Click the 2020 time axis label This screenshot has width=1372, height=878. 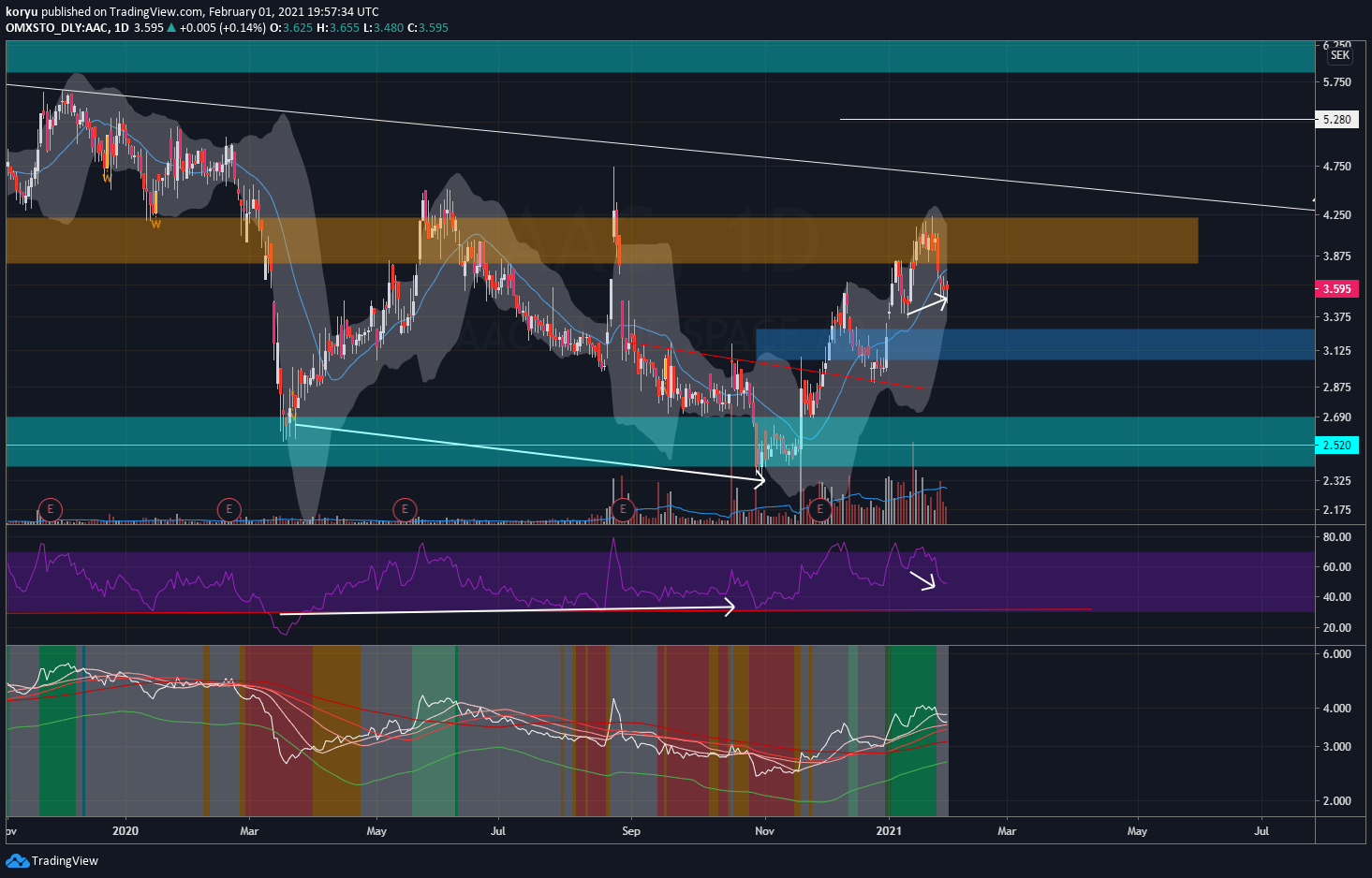click(x=125, y=830)
